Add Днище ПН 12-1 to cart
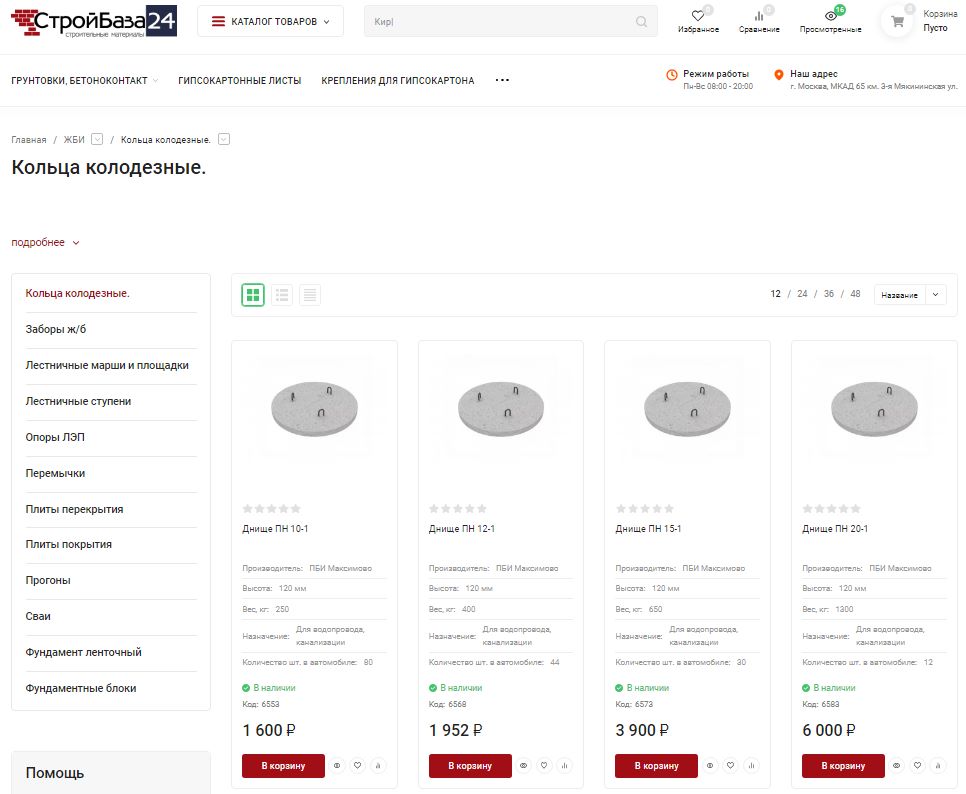This screenshot has width=966, height=794. [470, 766]
